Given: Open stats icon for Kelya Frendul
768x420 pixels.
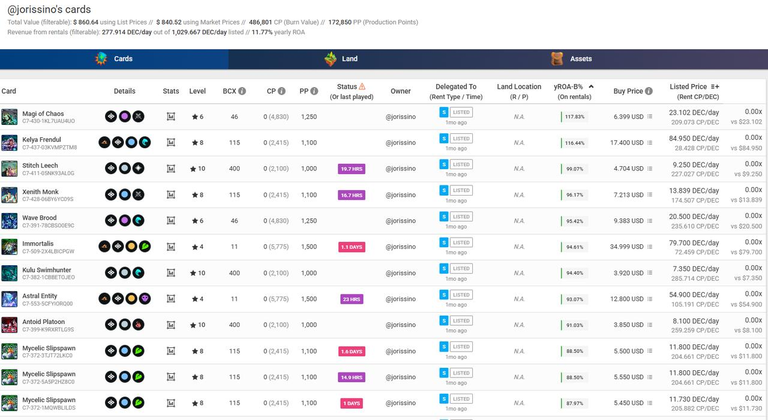Looking at the screenshot, I should 171,143.
